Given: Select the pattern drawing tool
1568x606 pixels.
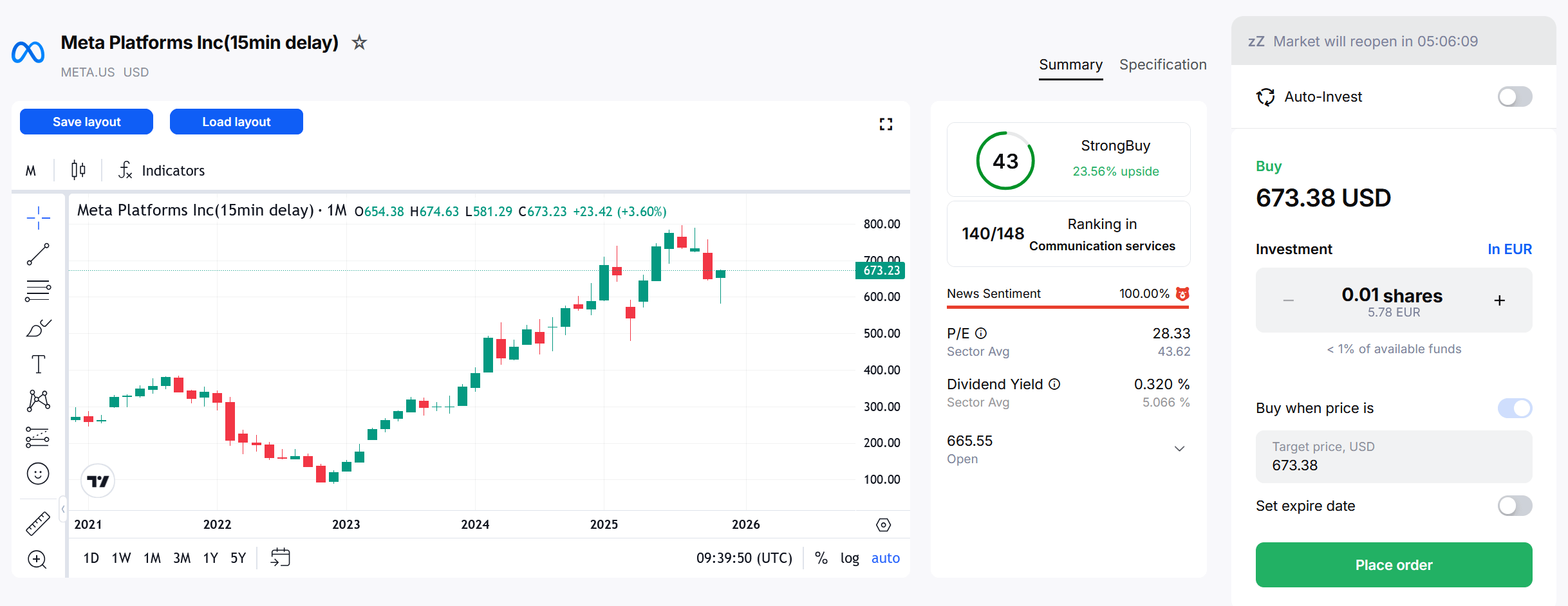Looking at the screenshot, I should (x=38, y=400).
